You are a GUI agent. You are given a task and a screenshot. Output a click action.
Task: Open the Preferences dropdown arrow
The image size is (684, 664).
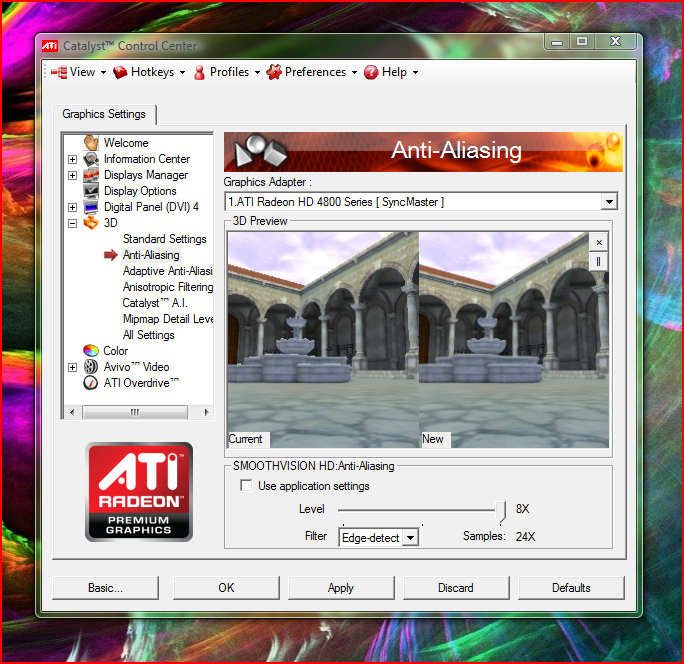coord(354,72)
